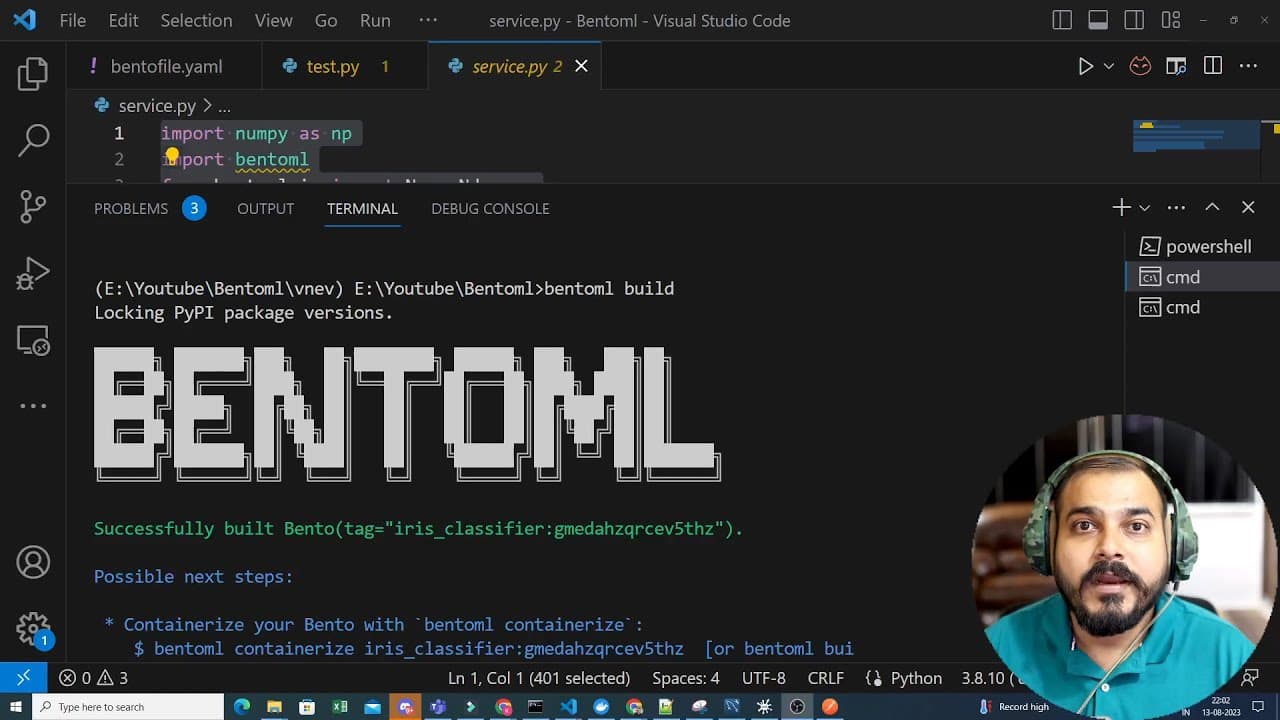The width and height of the screenshot is (1280, 720).
Task: Toggle the secondary side bar layout
Action: pyautogui.click(x=1134, y=20)
